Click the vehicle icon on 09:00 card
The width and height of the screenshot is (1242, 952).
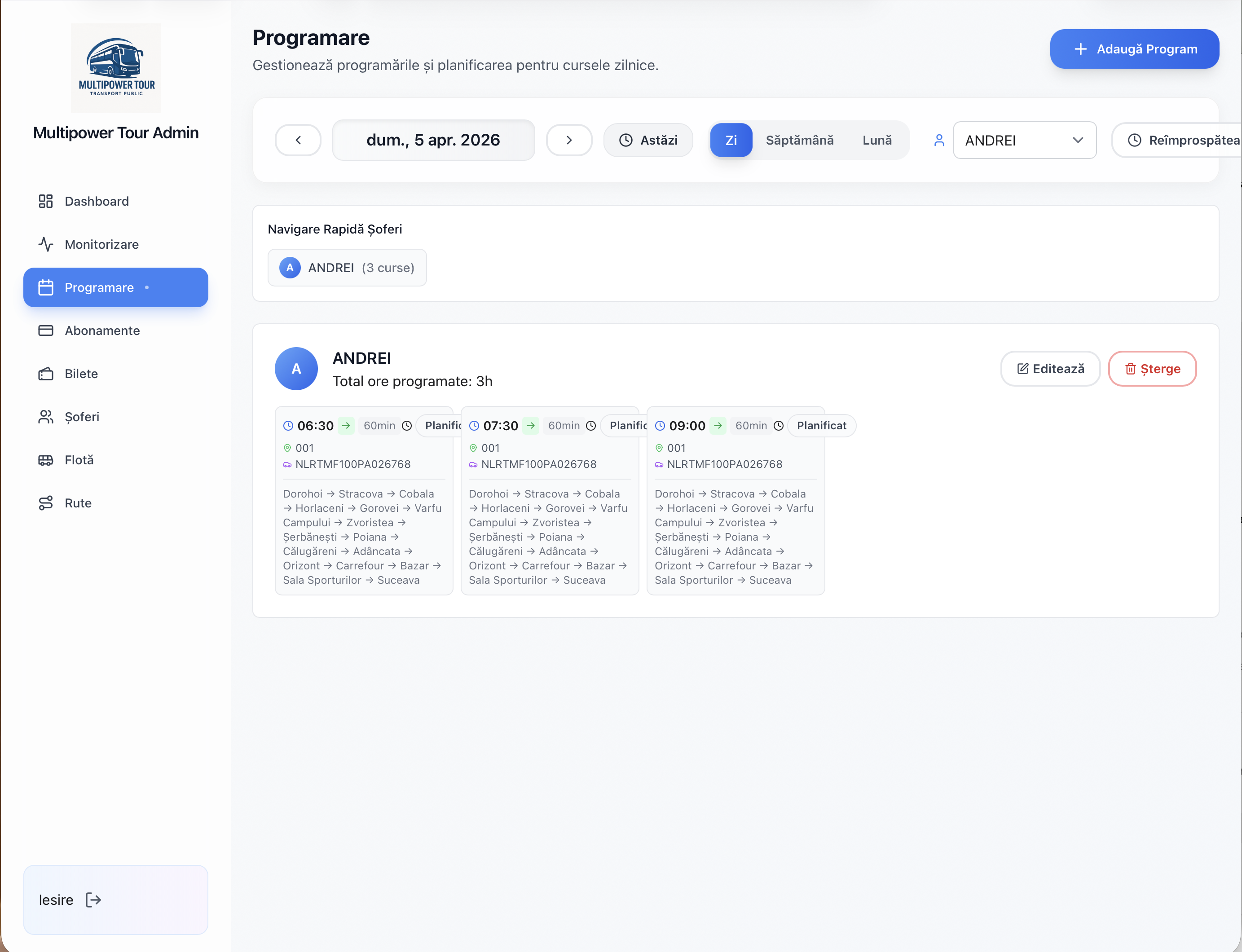[659, 464]
